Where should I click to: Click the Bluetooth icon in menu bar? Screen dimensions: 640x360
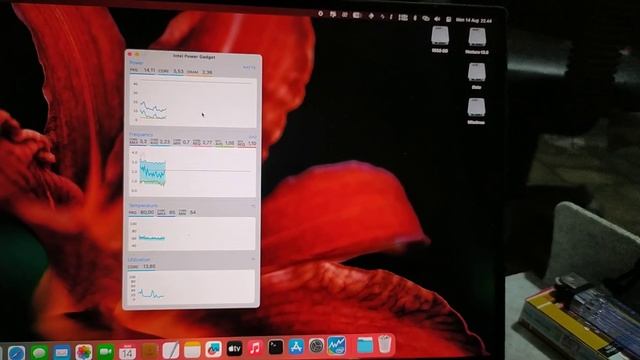(x=415, y=18)
